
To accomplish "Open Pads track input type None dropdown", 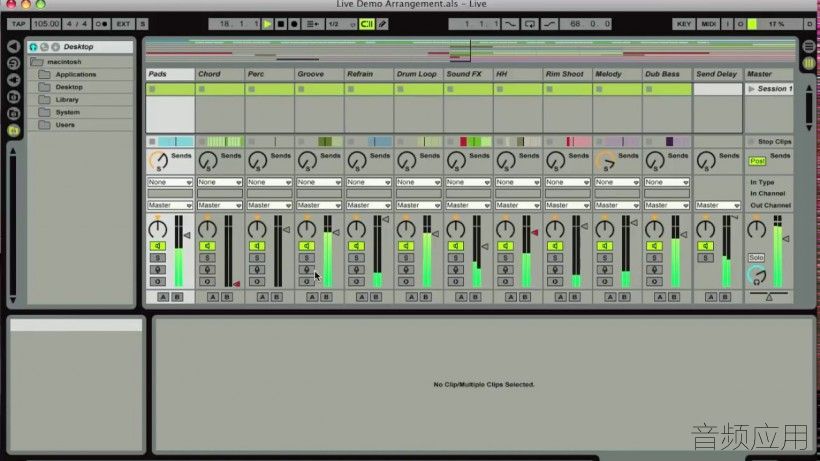I will pyautogui.click(x=170, y=182).
